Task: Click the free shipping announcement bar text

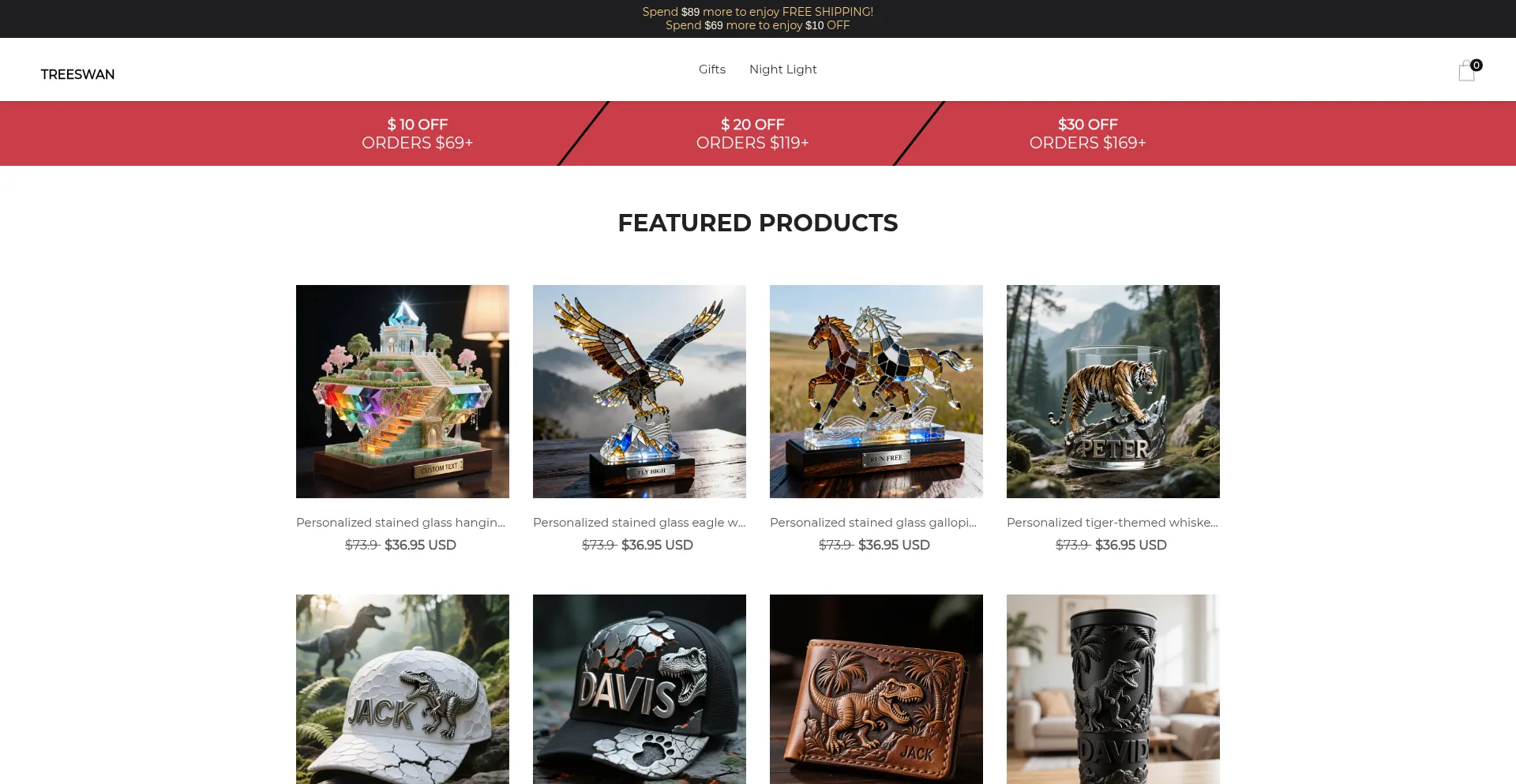Action: click(x=758, y=12)
